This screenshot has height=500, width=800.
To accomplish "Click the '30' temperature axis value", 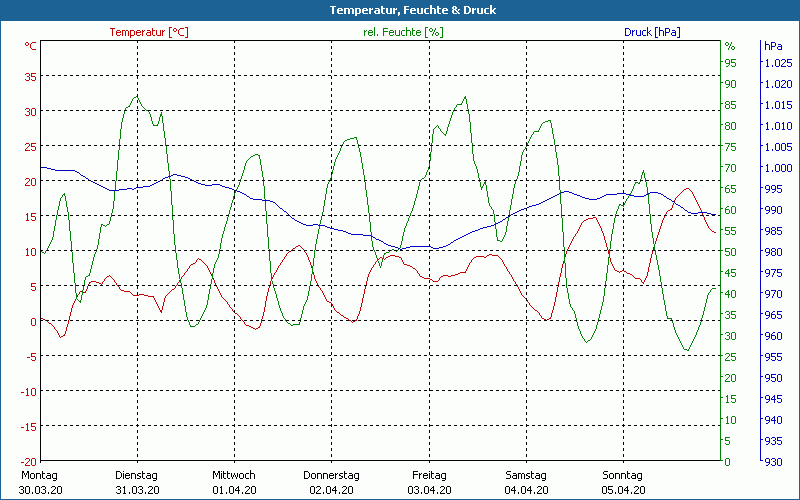I will coord(31,112).
